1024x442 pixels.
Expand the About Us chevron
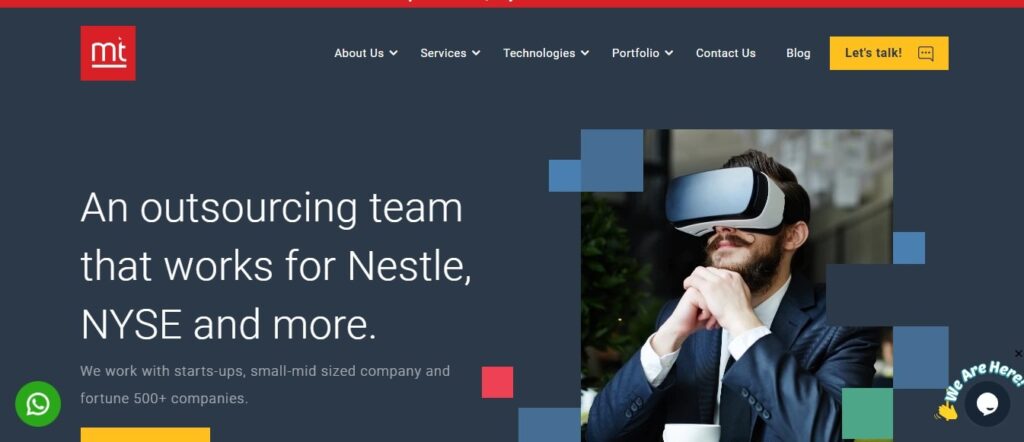pos(393,54)
